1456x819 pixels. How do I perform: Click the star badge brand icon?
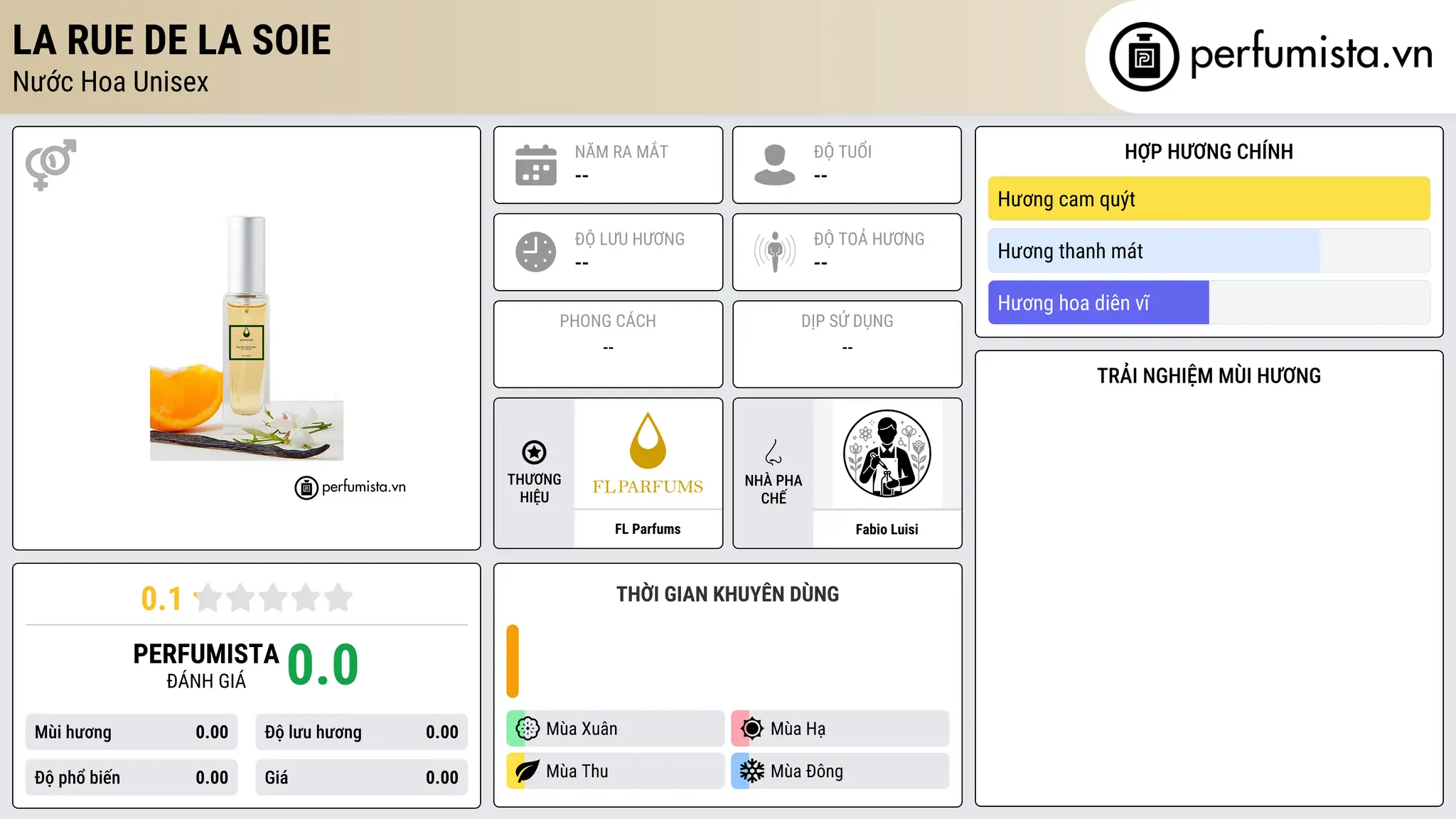pos(534,452)
